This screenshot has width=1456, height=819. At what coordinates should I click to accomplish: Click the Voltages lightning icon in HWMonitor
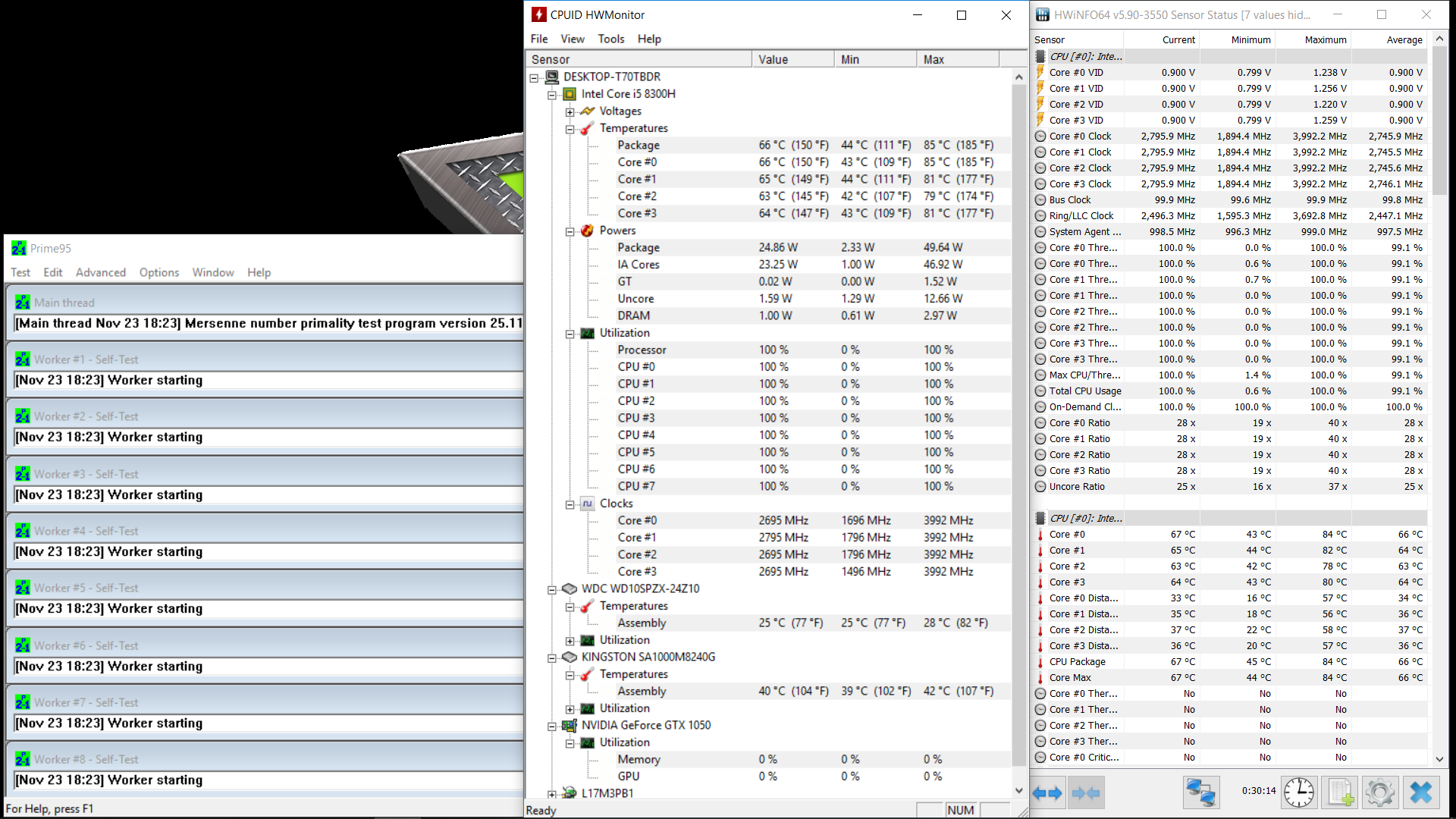tap(588, 111)
